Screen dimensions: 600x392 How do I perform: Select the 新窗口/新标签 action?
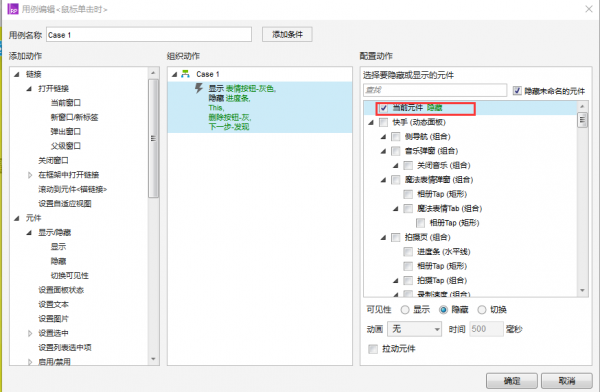point(74,117)
